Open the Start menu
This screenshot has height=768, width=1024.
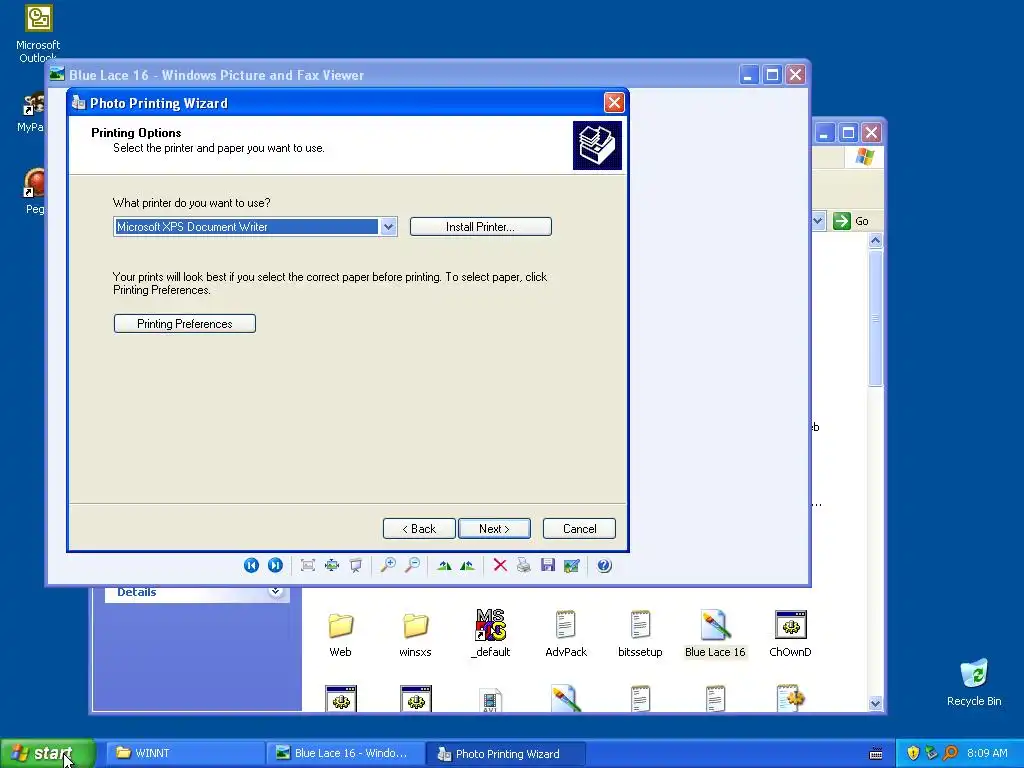(x=47, y=754)
